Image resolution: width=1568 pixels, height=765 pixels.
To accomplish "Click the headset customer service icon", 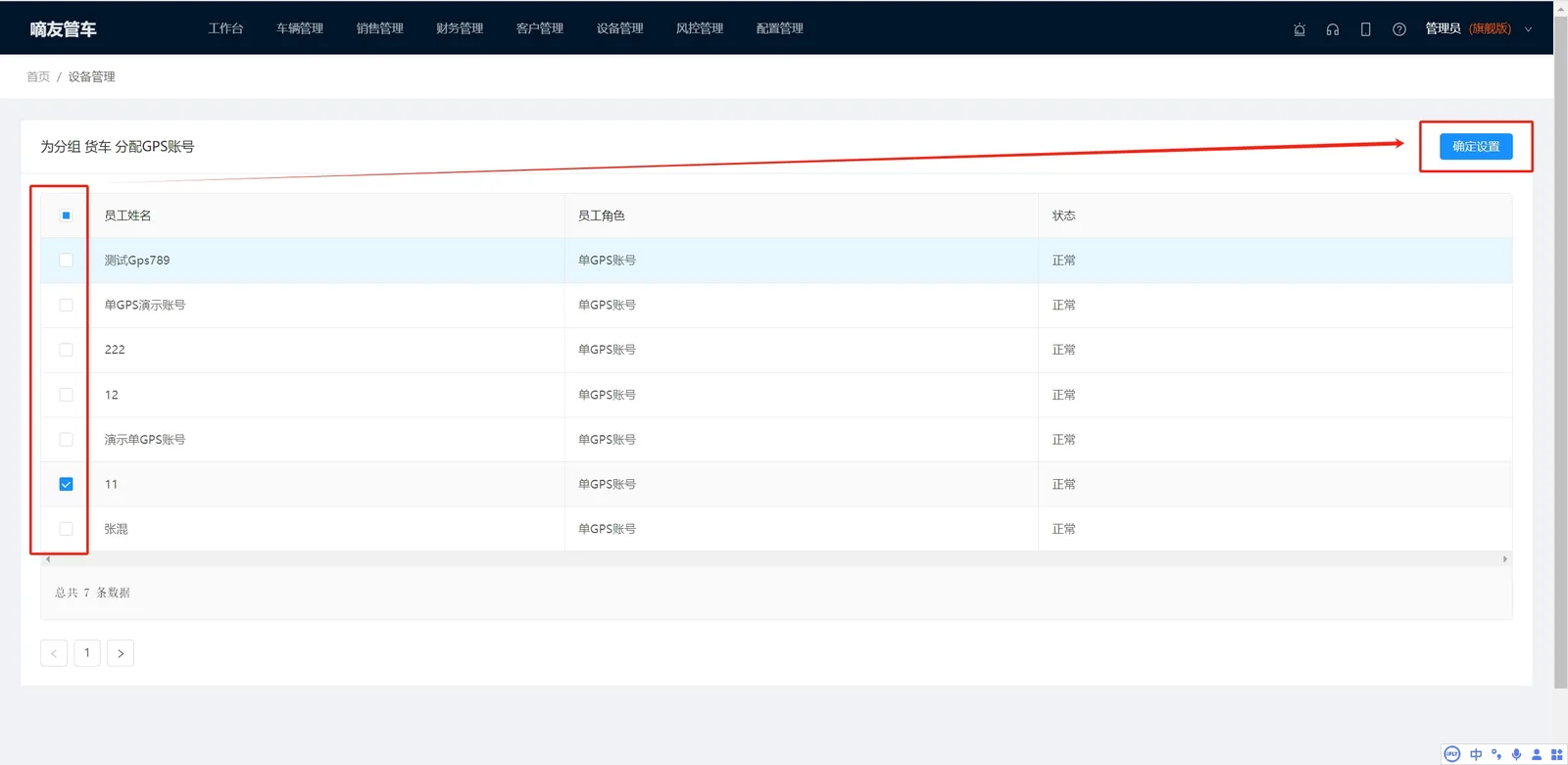I will [1333, 29].
